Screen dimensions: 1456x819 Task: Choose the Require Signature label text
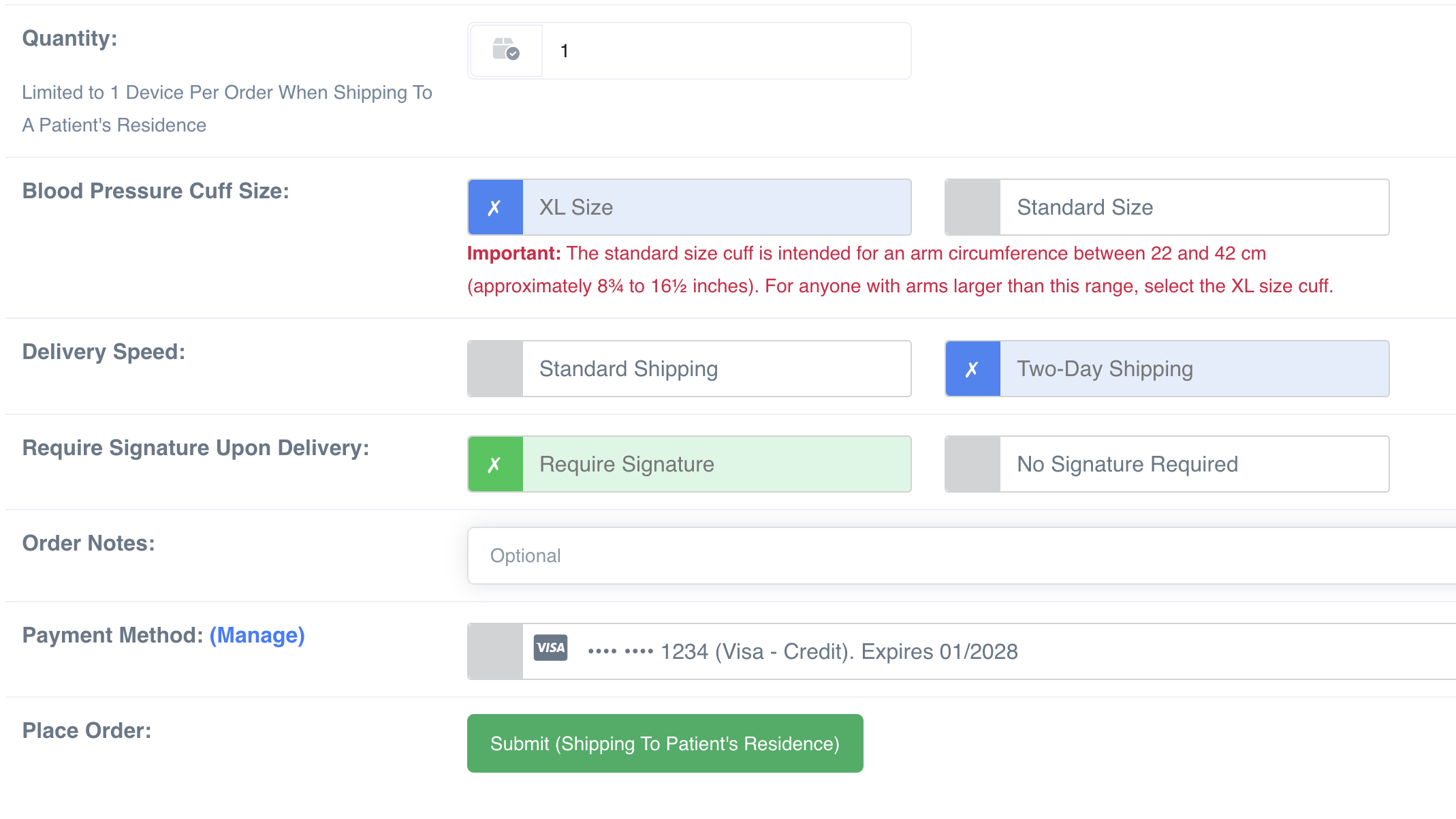pos(627,464)
